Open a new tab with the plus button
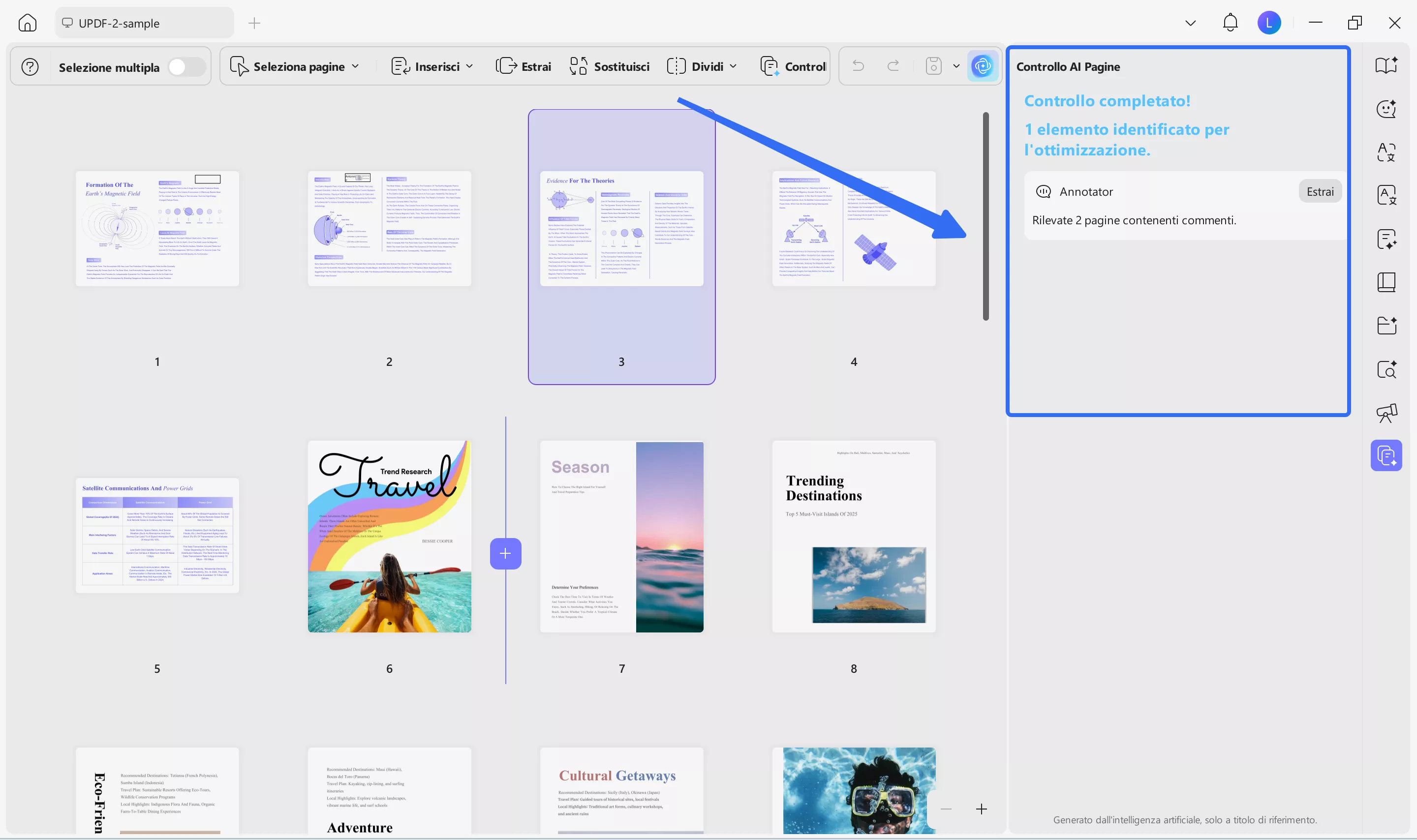 254,23
